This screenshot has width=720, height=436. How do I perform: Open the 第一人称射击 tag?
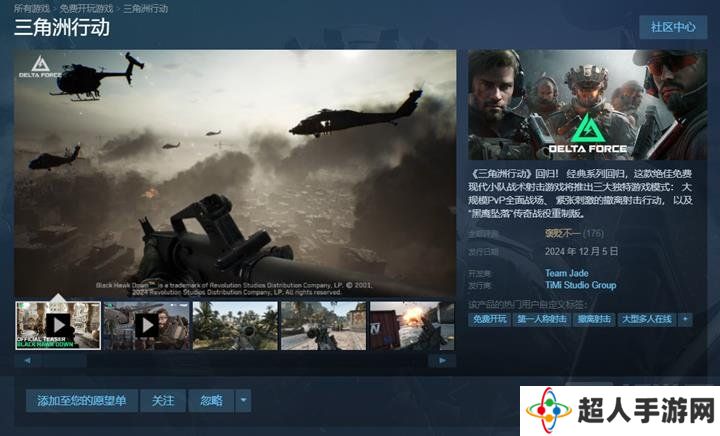[542, 319]
